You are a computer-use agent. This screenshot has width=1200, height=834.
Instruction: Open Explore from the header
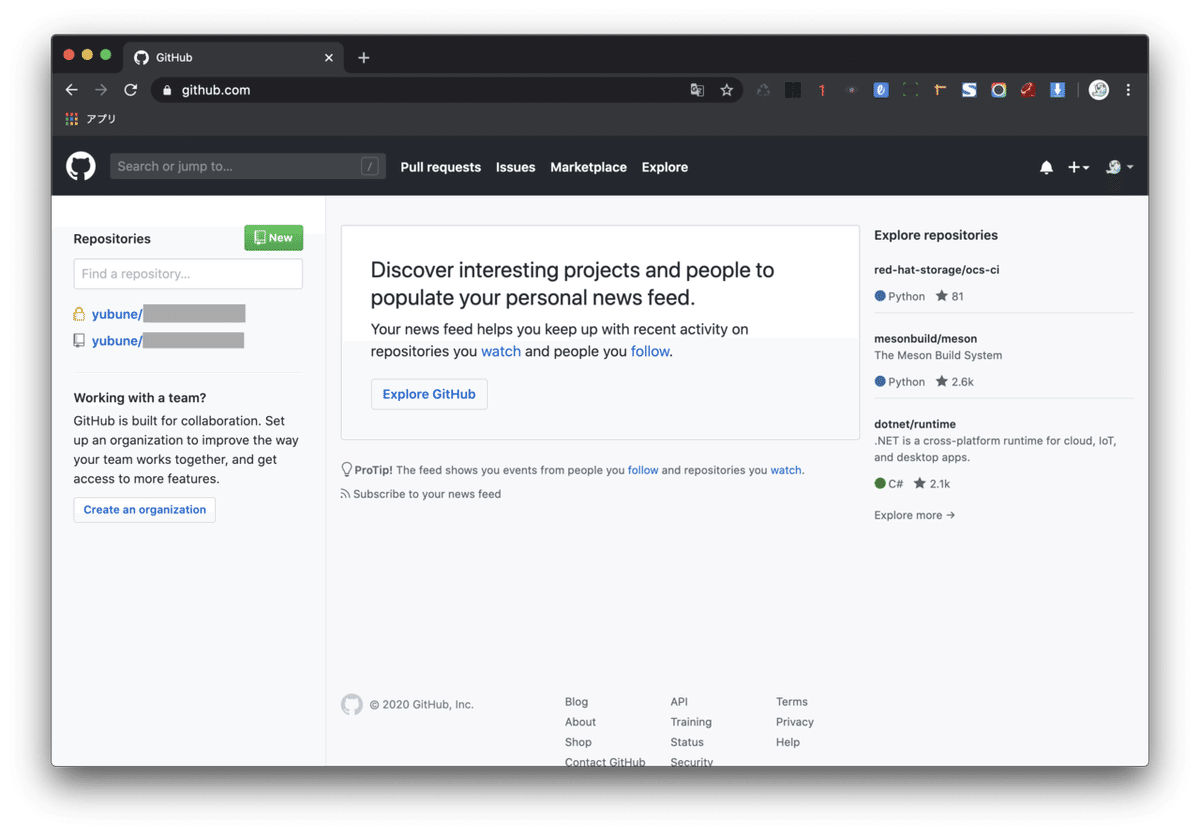pos(665,167)
